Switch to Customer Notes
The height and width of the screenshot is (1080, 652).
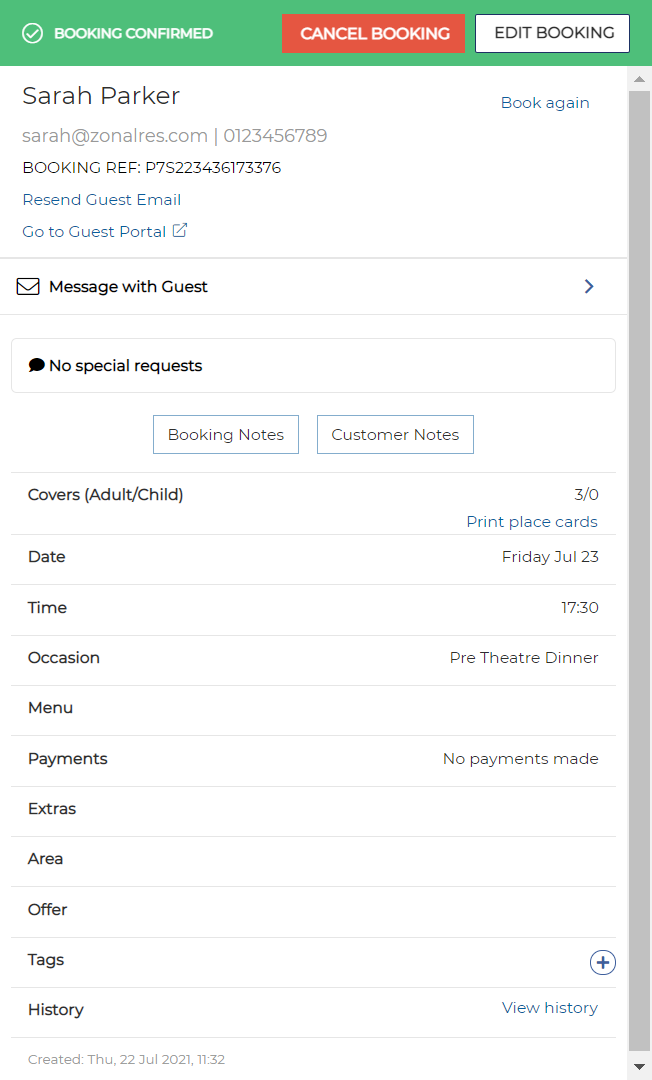[395, 435]
